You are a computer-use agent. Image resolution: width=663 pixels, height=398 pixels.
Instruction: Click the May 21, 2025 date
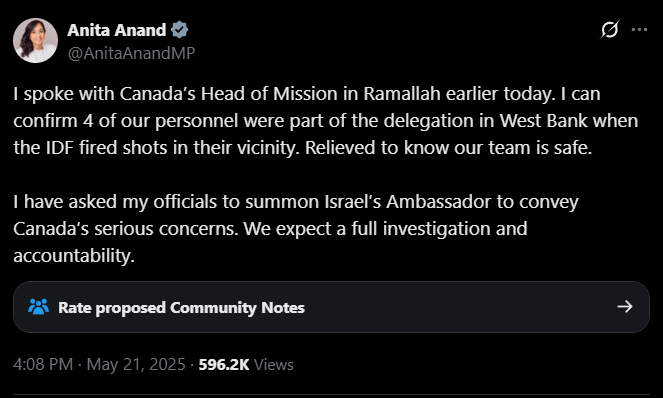[136, 365]
